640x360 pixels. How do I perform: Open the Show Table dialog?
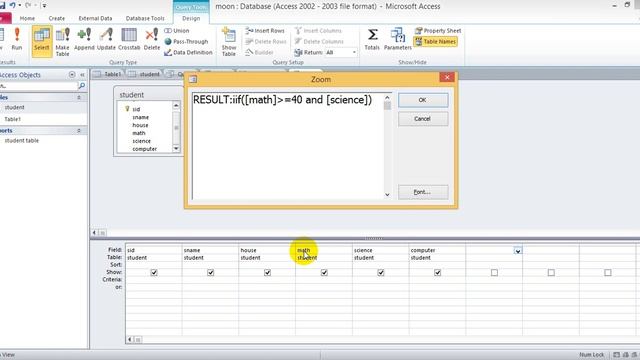coord(229,42)
